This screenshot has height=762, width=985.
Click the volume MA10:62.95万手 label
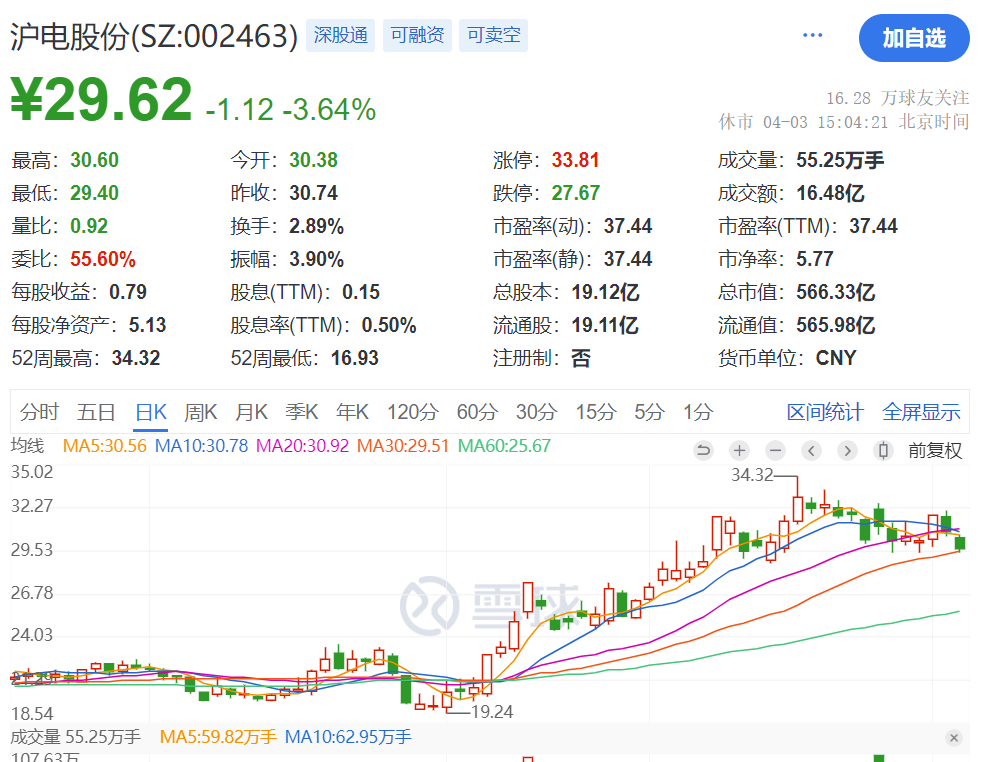coord(348,737)
